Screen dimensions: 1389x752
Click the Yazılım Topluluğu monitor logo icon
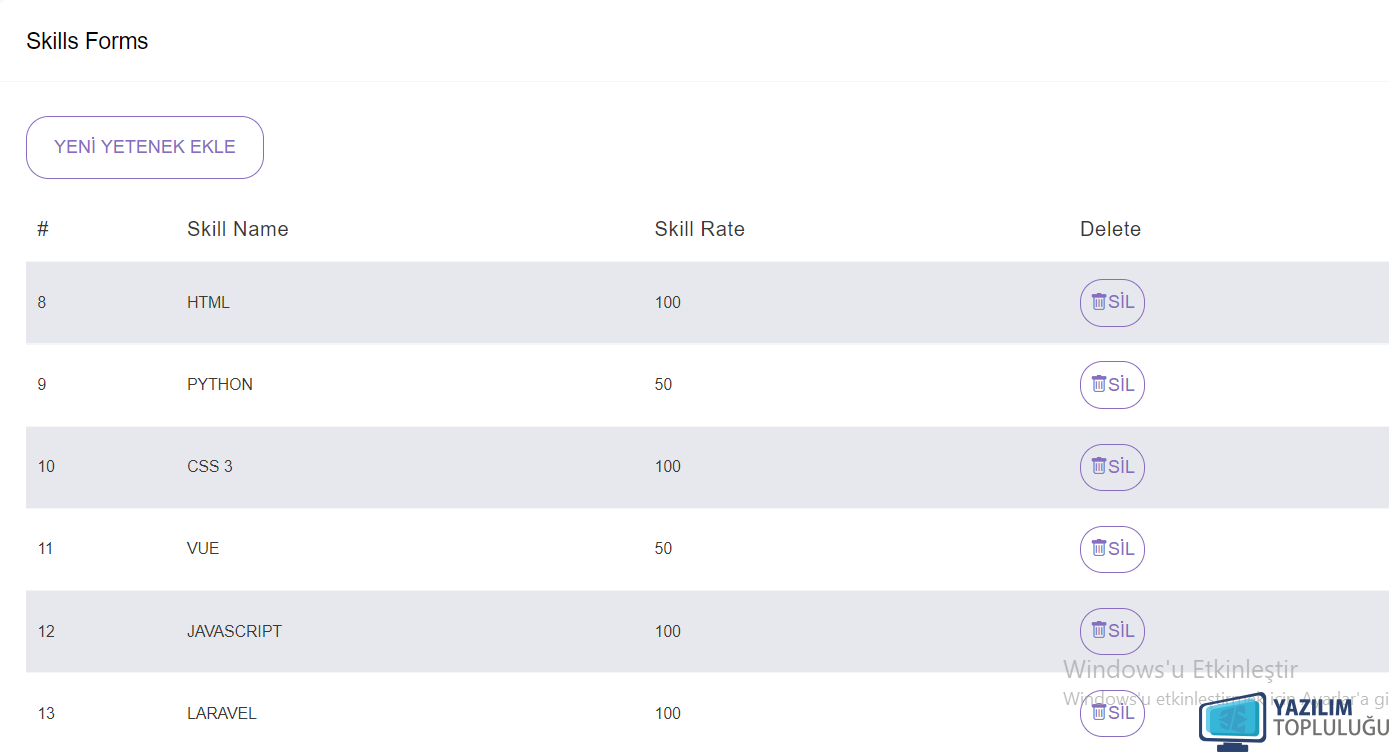[1233, 722]
